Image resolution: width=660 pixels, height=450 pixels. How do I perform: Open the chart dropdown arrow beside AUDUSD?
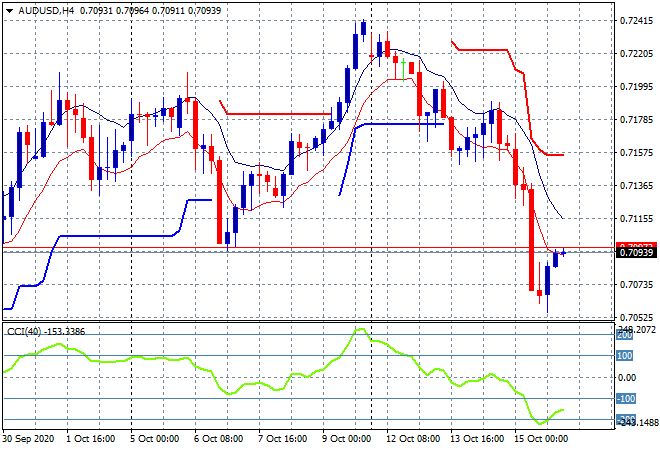(x=9, y=10)
